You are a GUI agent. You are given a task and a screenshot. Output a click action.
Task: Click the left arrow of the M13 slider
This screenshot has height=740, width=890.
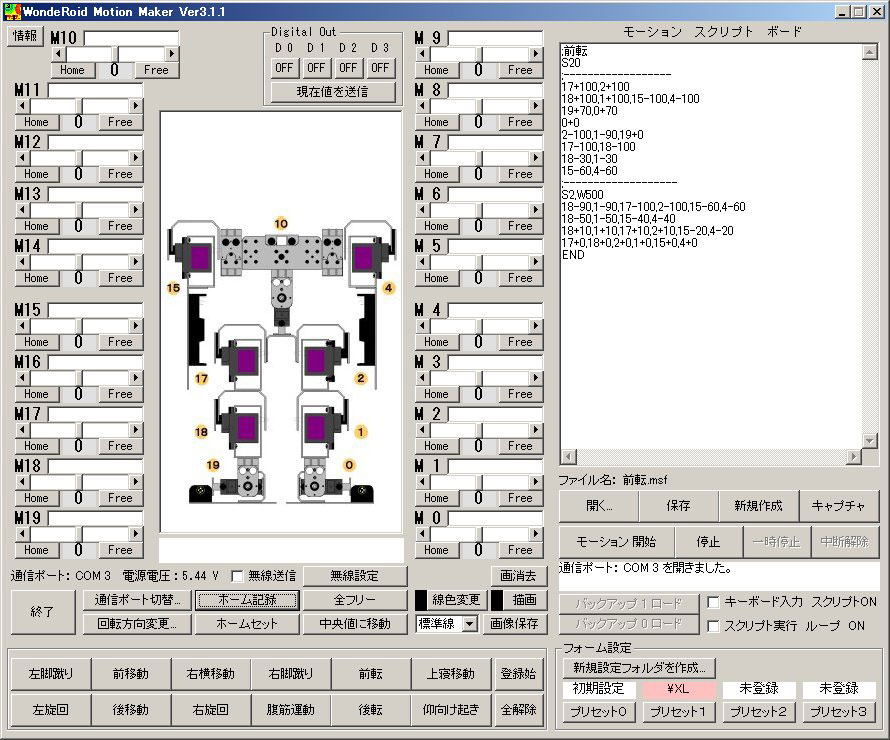22,209
